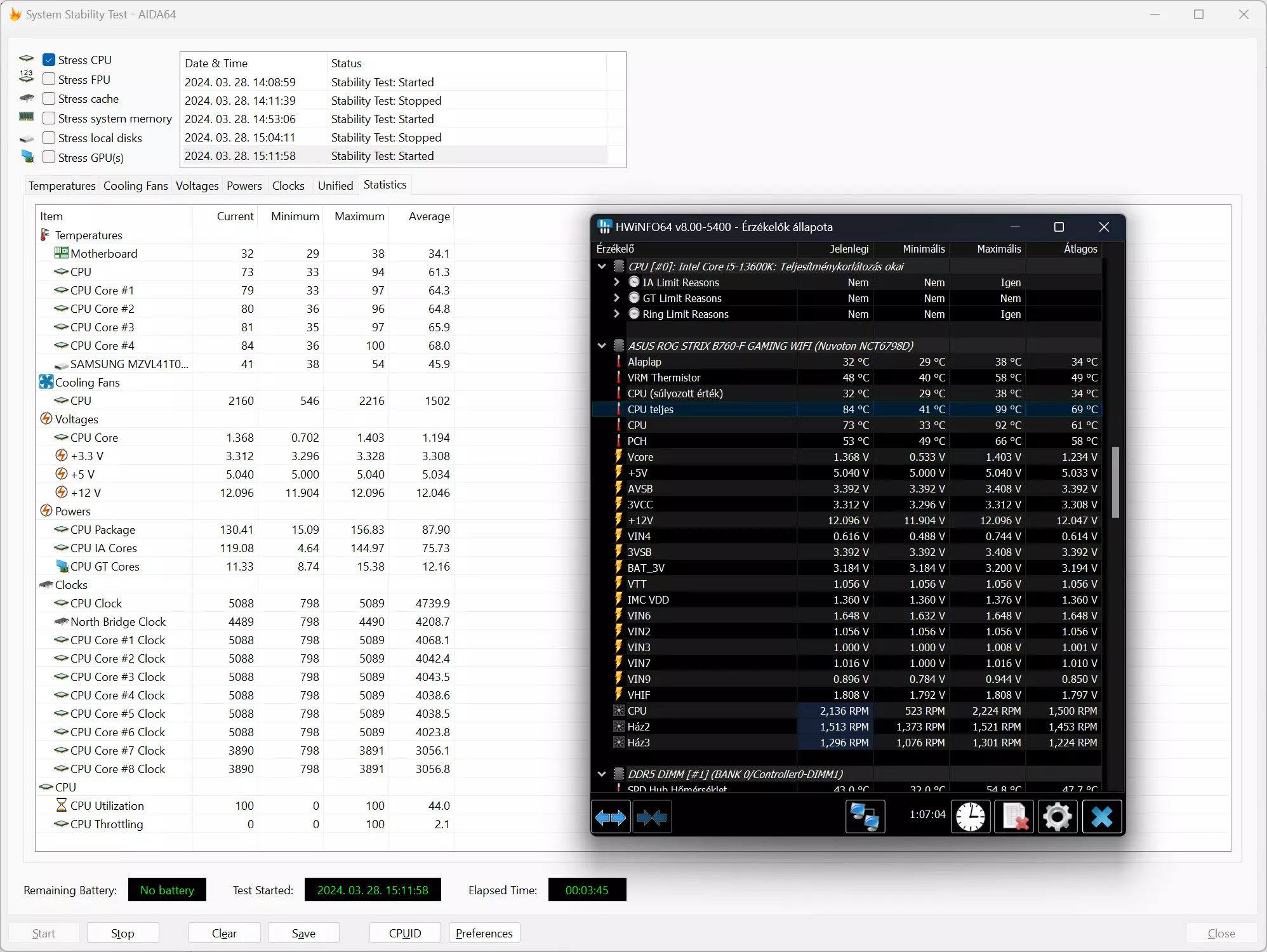
Task: Click HWiNFO clock reset timer icon
Action: 971,817
